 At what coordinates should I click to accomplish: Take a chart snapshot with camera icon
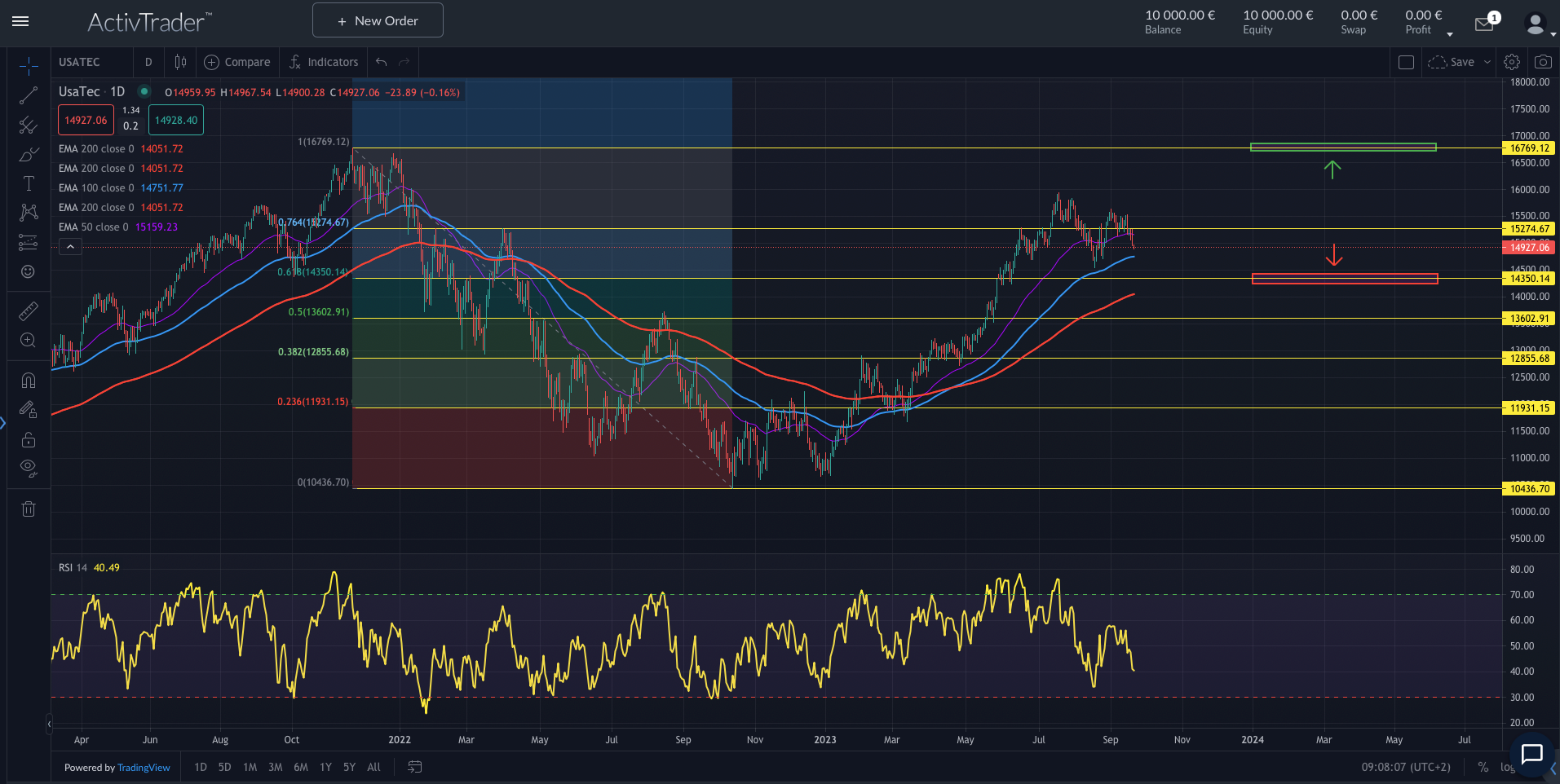click(1543, 61)
